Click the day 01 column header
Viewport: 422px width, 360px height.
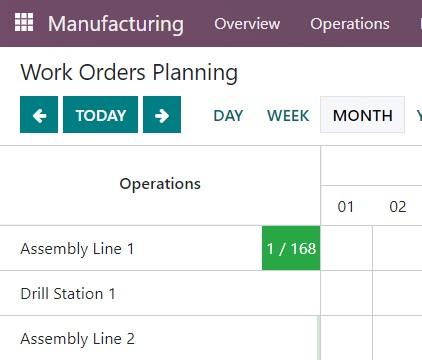tap(346, 206)
